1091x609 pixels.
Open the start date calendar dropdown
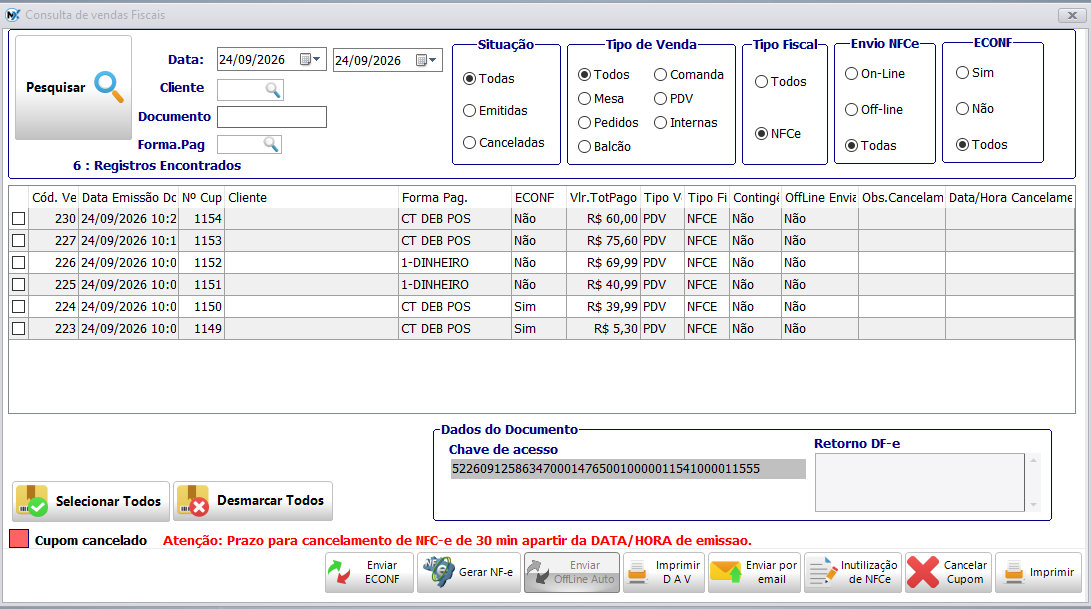(x=310, y=60)
